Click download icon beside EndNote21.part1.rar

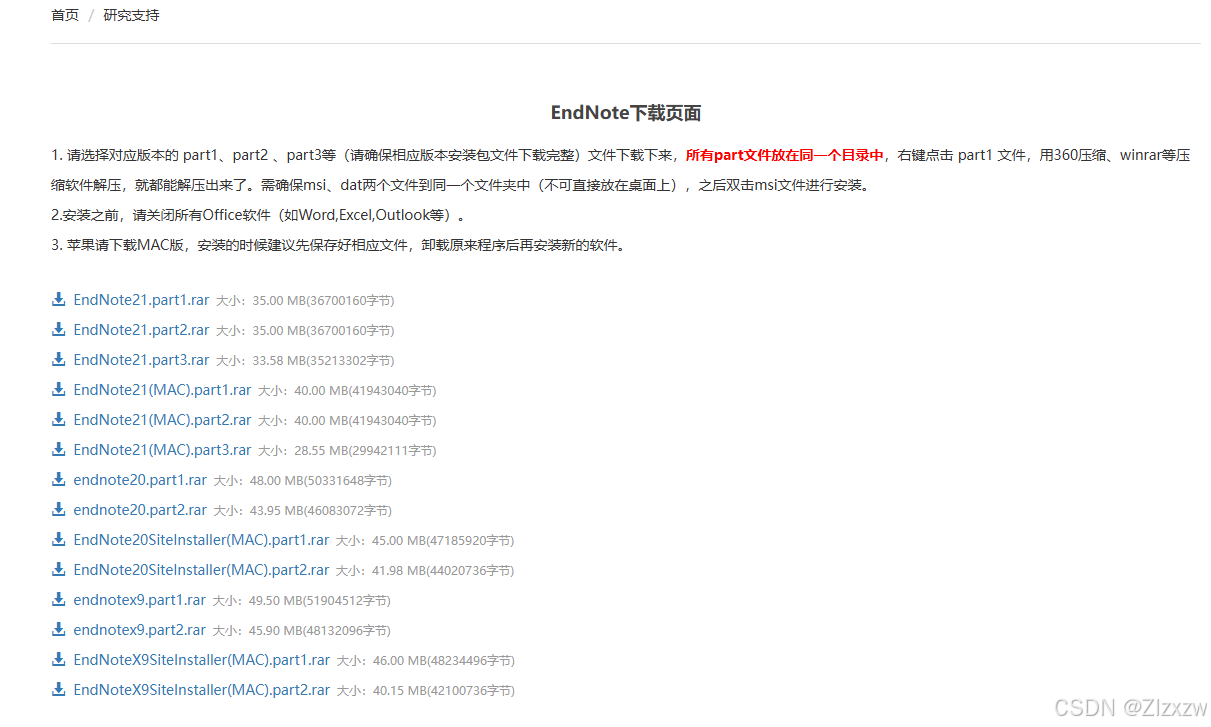[58, 299]
